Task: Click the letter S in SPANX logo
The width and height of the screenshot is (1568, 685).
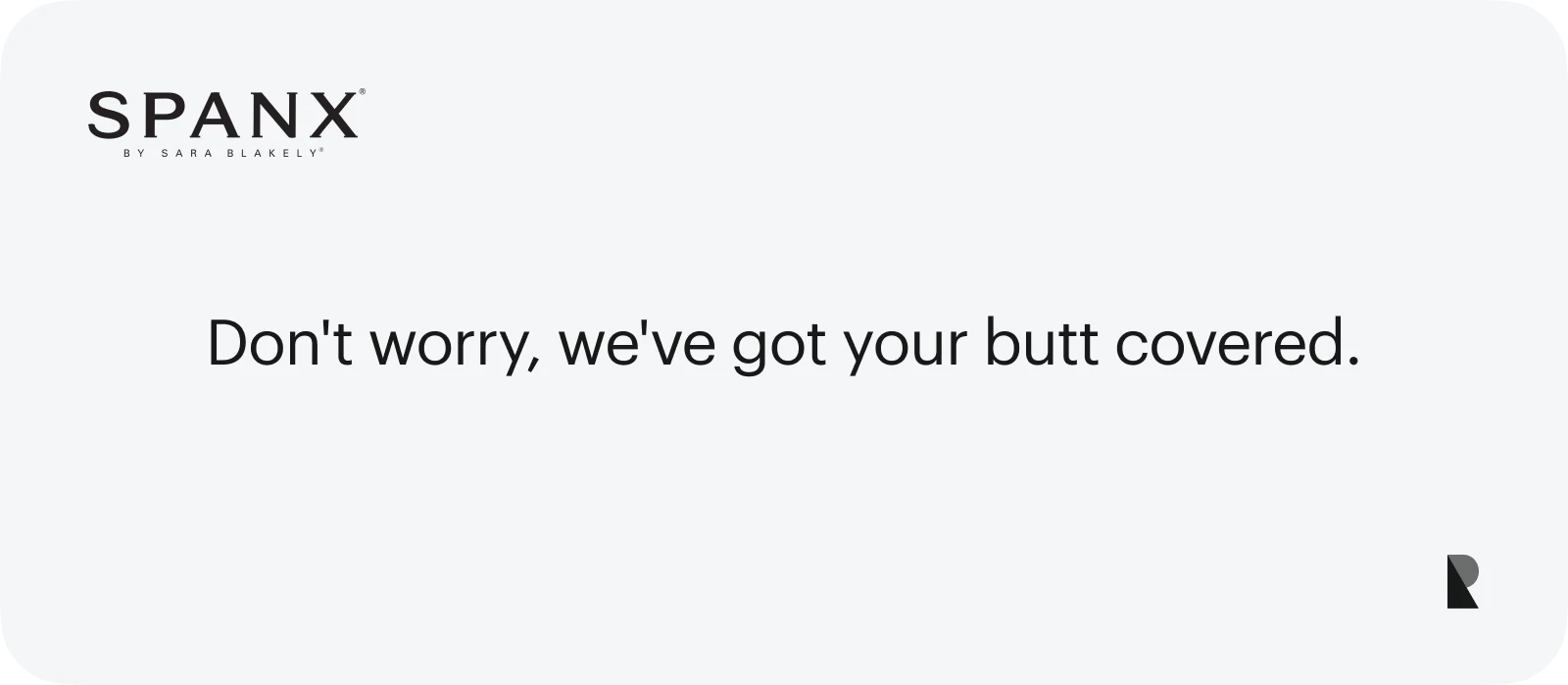Action: click(x=109, y=116)
